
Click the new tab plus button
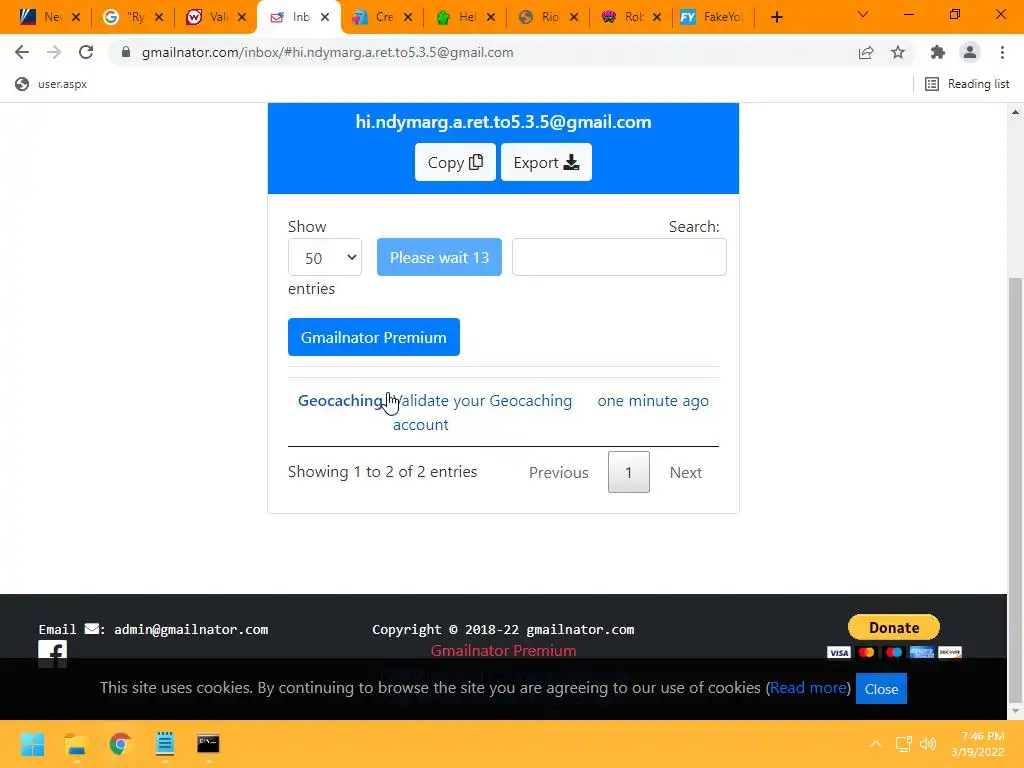(776, 17)
